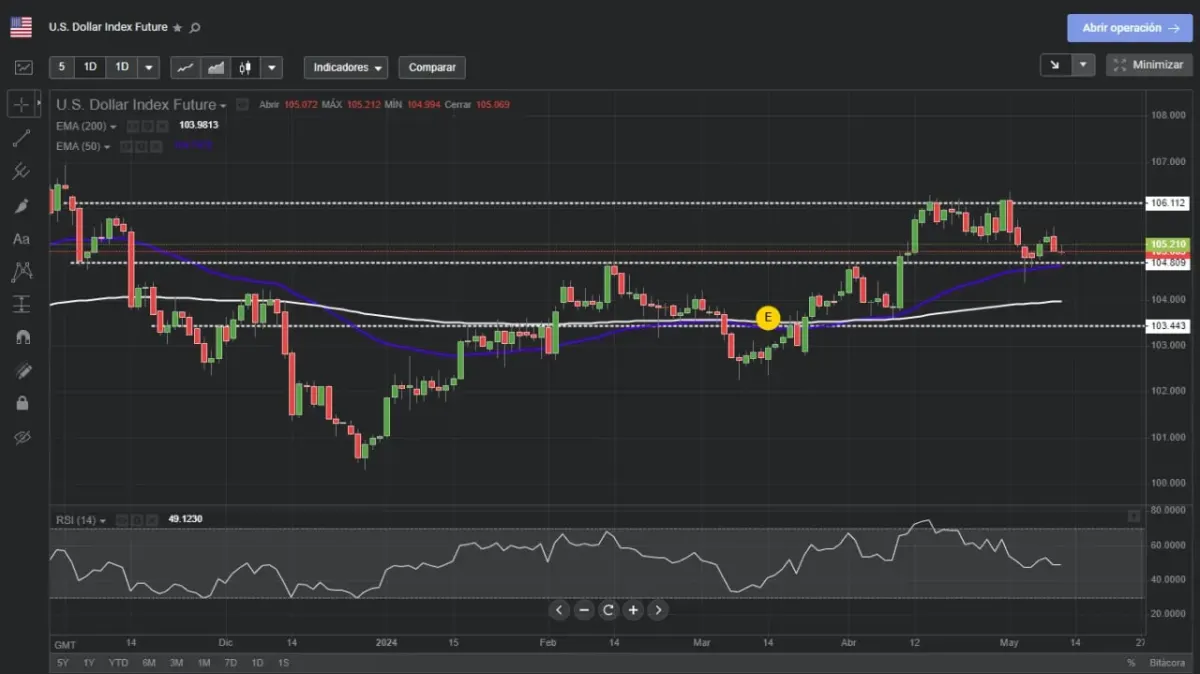Select the brush drawing tool
The image size is (1200, 674).
22,206
